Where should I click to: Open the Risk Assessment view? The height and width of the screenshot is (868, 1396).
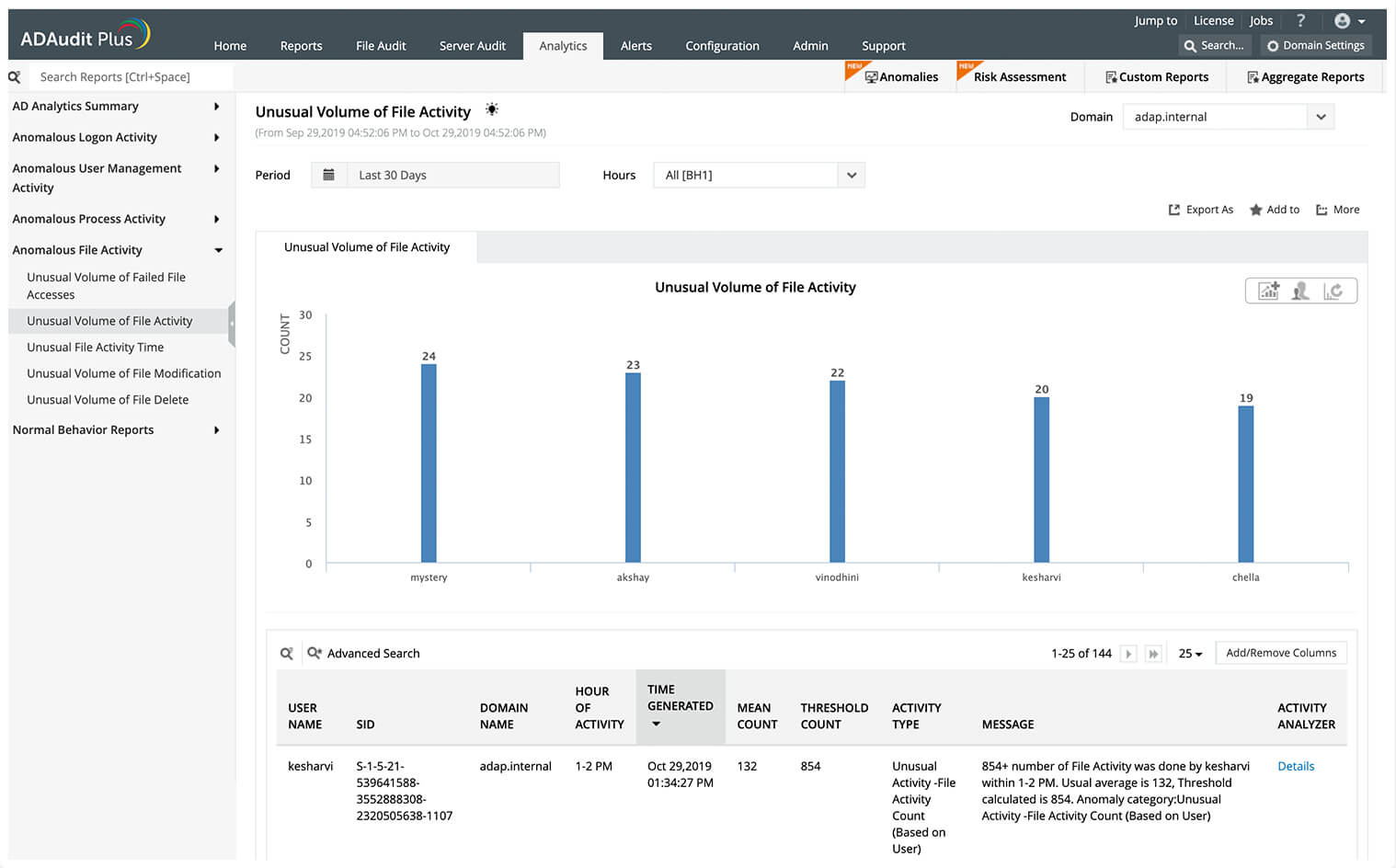[x=1020, y=77]
